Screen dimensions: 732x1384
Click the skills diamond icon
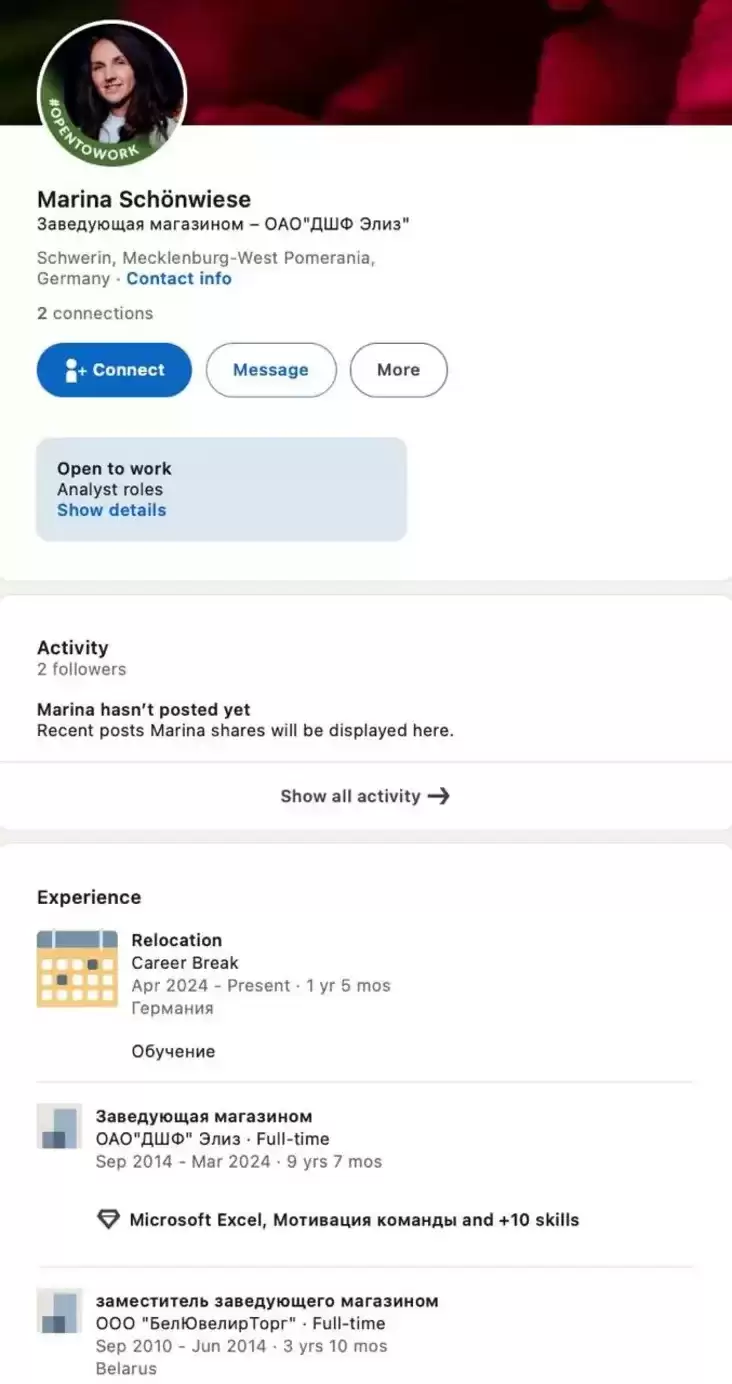click(108, 1220)
